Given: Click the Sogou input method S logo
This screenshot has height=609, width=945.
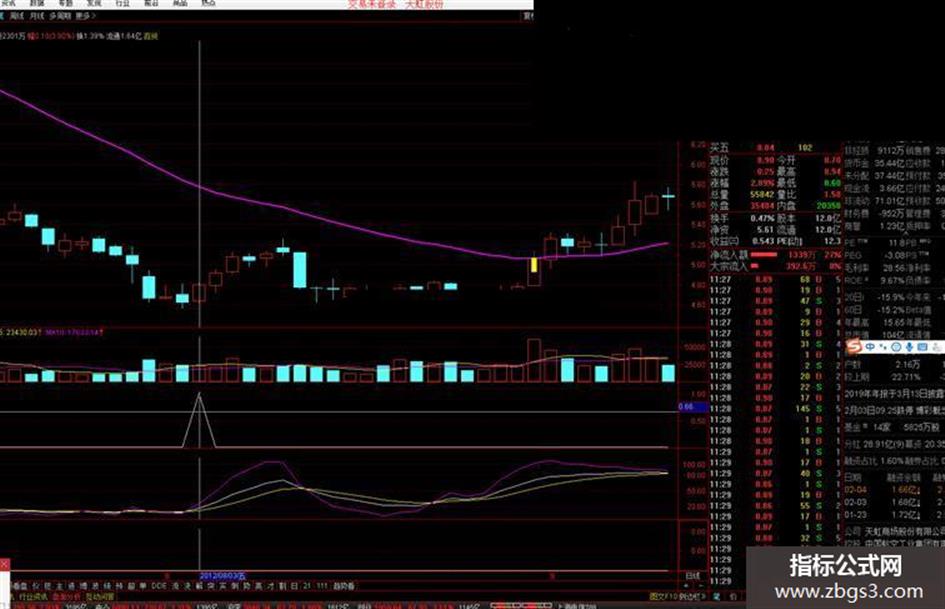Looking at the screenshot, I should click(x=855, y=347).
